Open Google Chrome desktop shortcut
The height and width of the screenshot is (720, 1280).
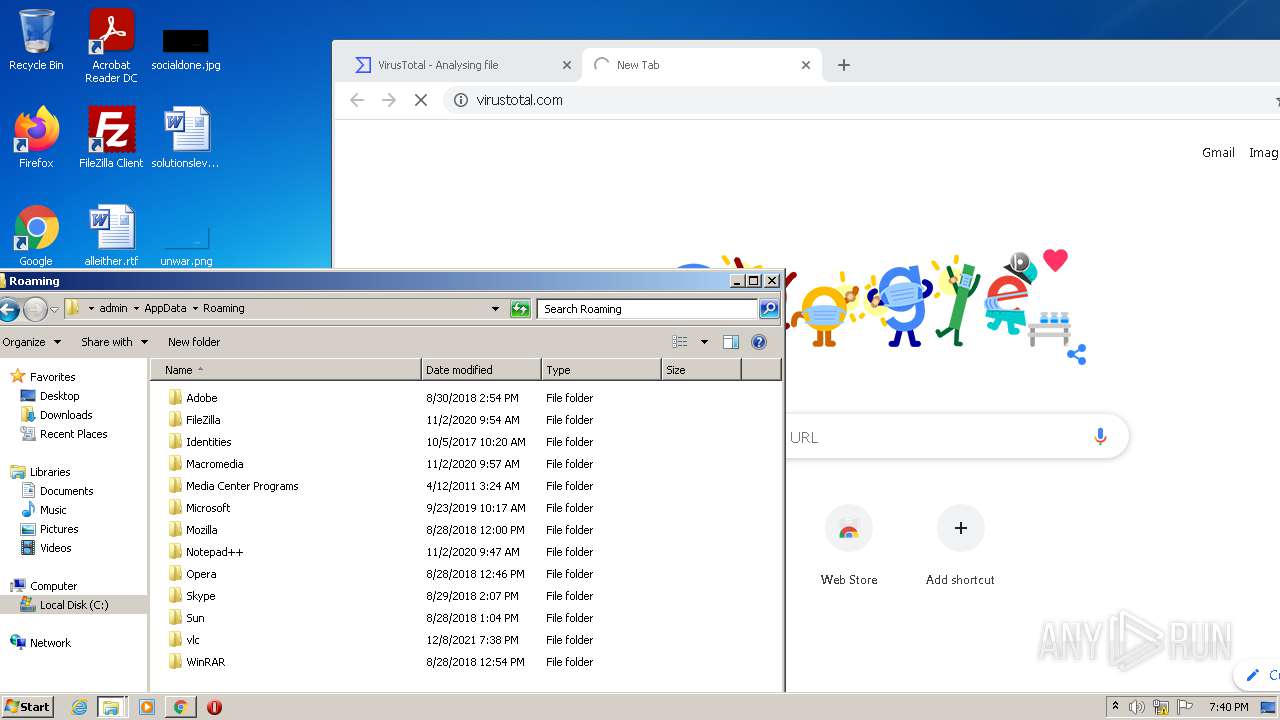pyautogui.click(x=36, y=236)
